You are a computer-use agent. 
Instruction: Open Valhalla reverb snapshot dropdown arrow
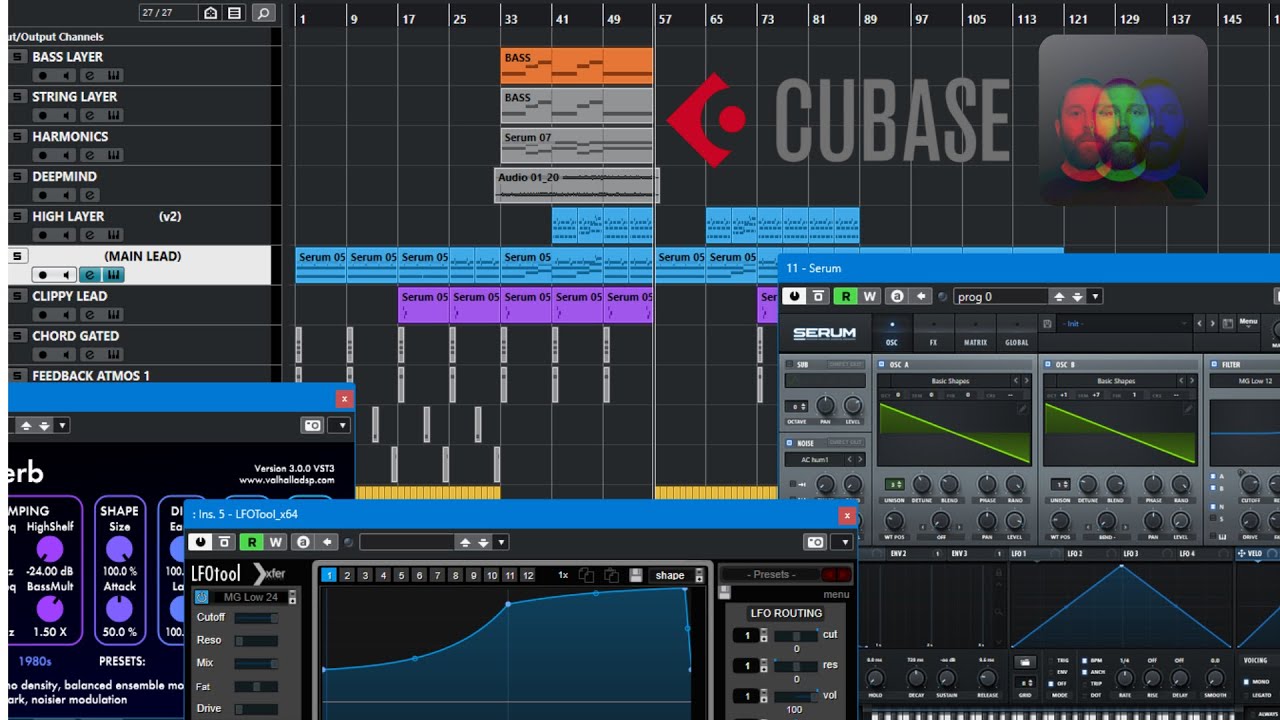(343, 425)
